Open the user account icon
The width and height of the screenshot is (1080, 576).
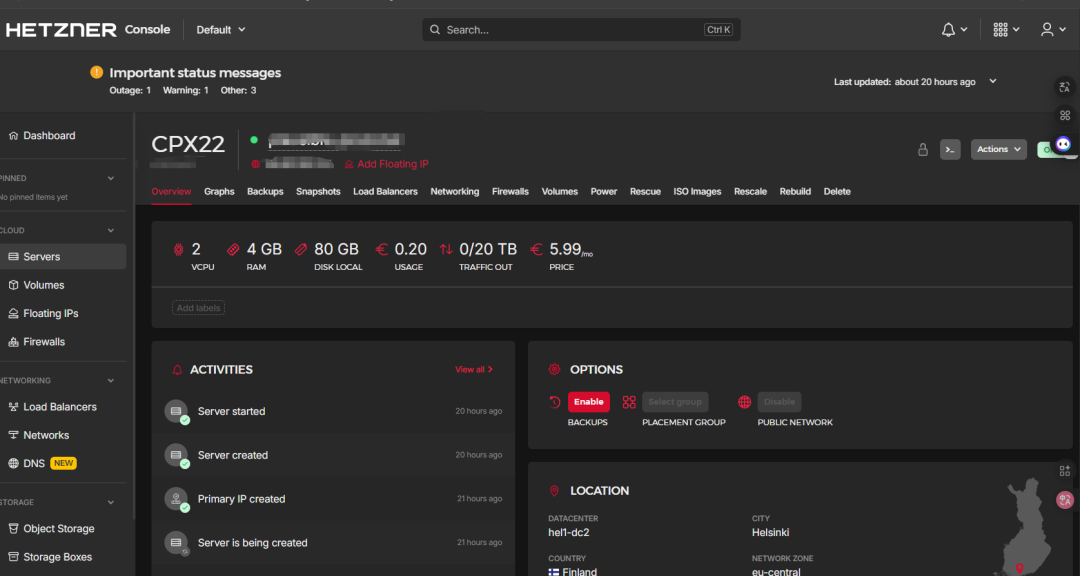click(1047, 30)
